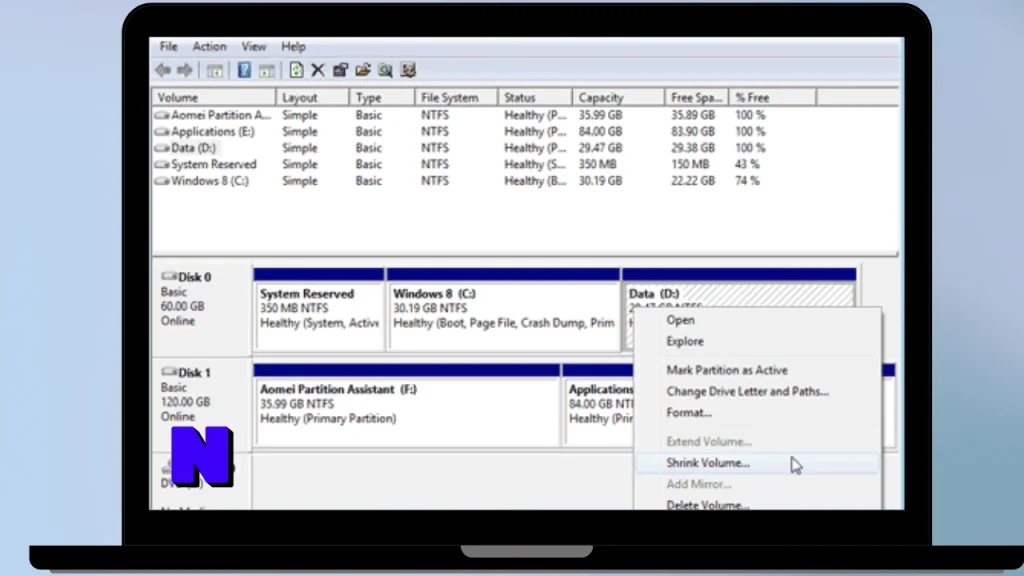Click the 74 % free cell
Image resolution: width=1024 pixels, height=576 pixels.
pos(747,181)
